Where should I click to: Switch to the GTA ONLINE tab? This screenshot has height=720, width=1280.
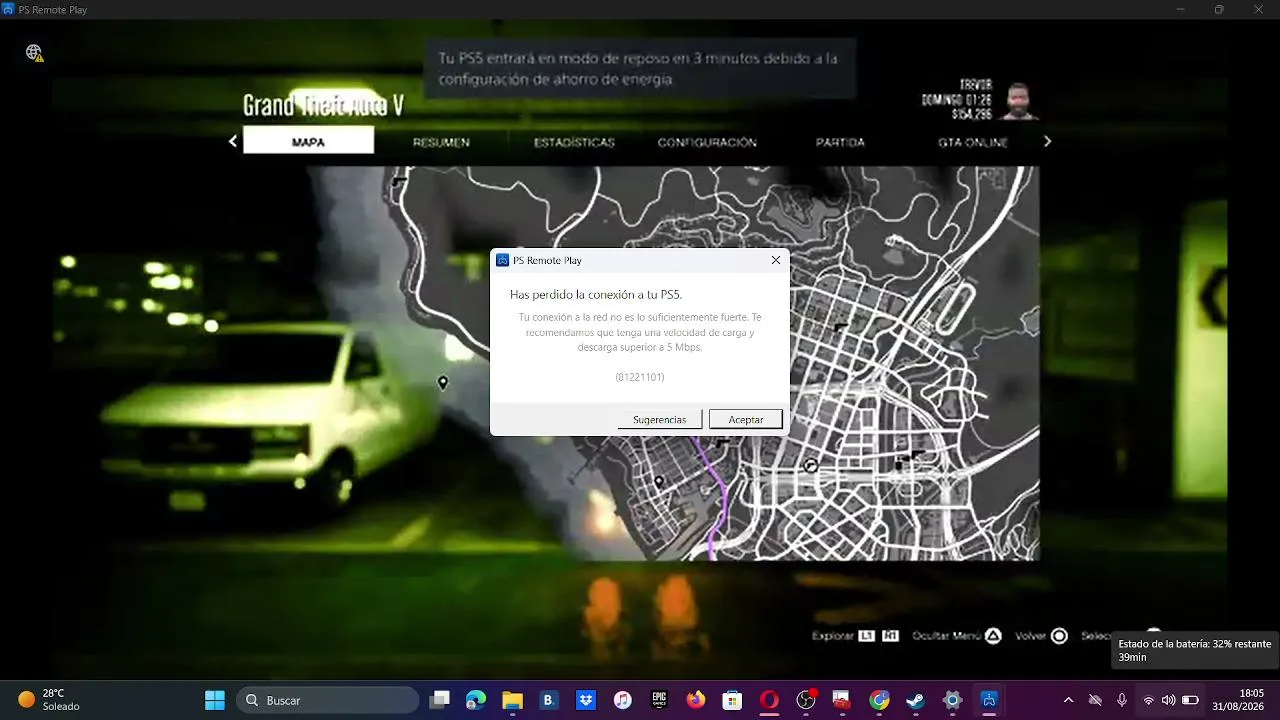[973, 142]
